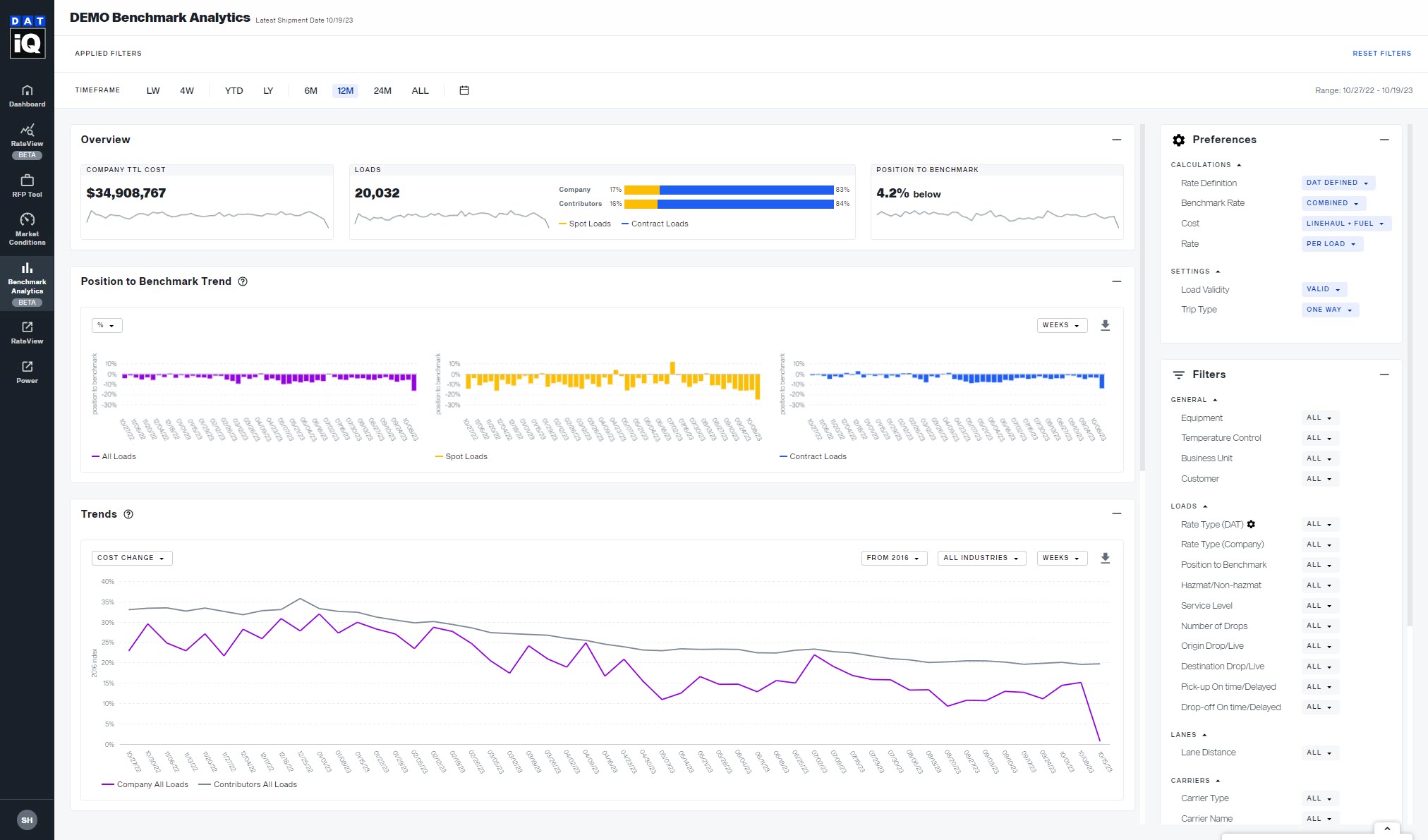Screen dimensions: 1428x840
Task: Open the Dashboard from the left sidebar
Action: coord(27,95)
